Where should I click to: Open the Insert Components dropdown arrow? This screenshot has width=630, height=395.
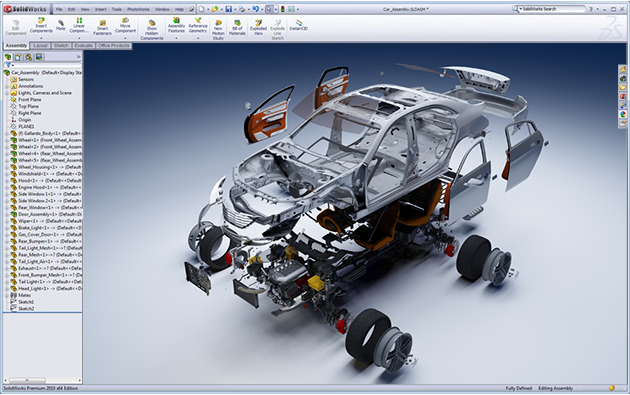[41, 38]
